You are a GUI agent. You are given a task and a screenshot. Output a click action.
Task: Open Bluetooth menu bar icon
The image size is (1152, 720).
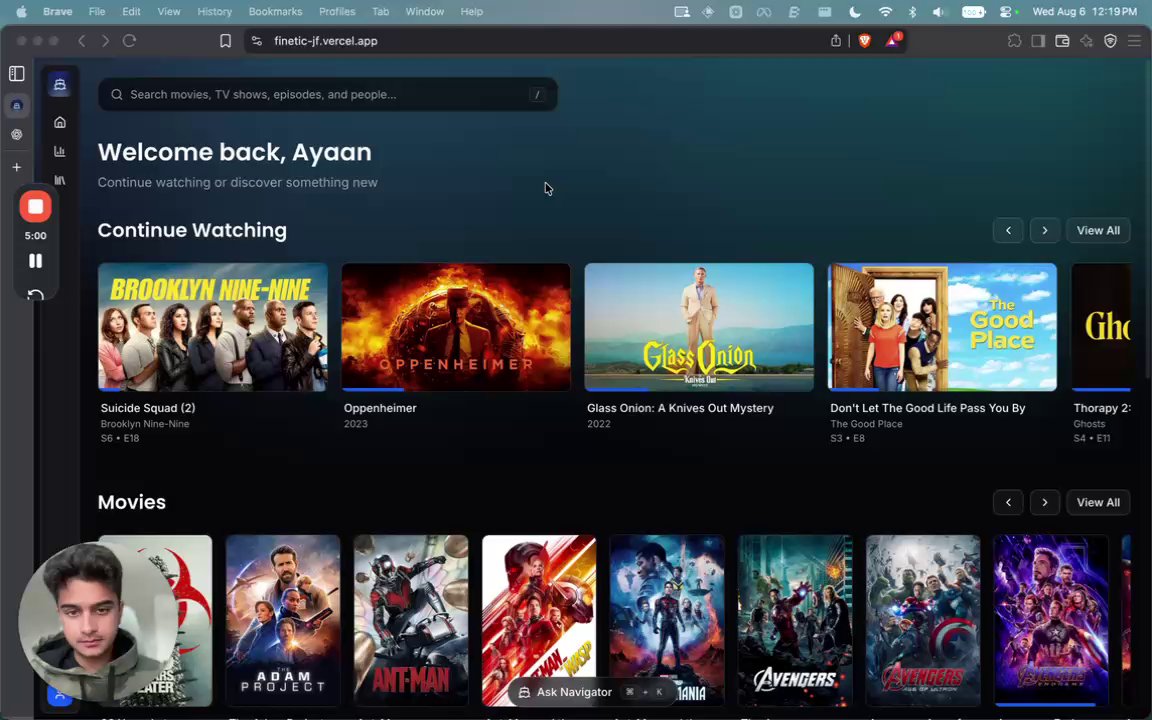click(x=912, y=12)
